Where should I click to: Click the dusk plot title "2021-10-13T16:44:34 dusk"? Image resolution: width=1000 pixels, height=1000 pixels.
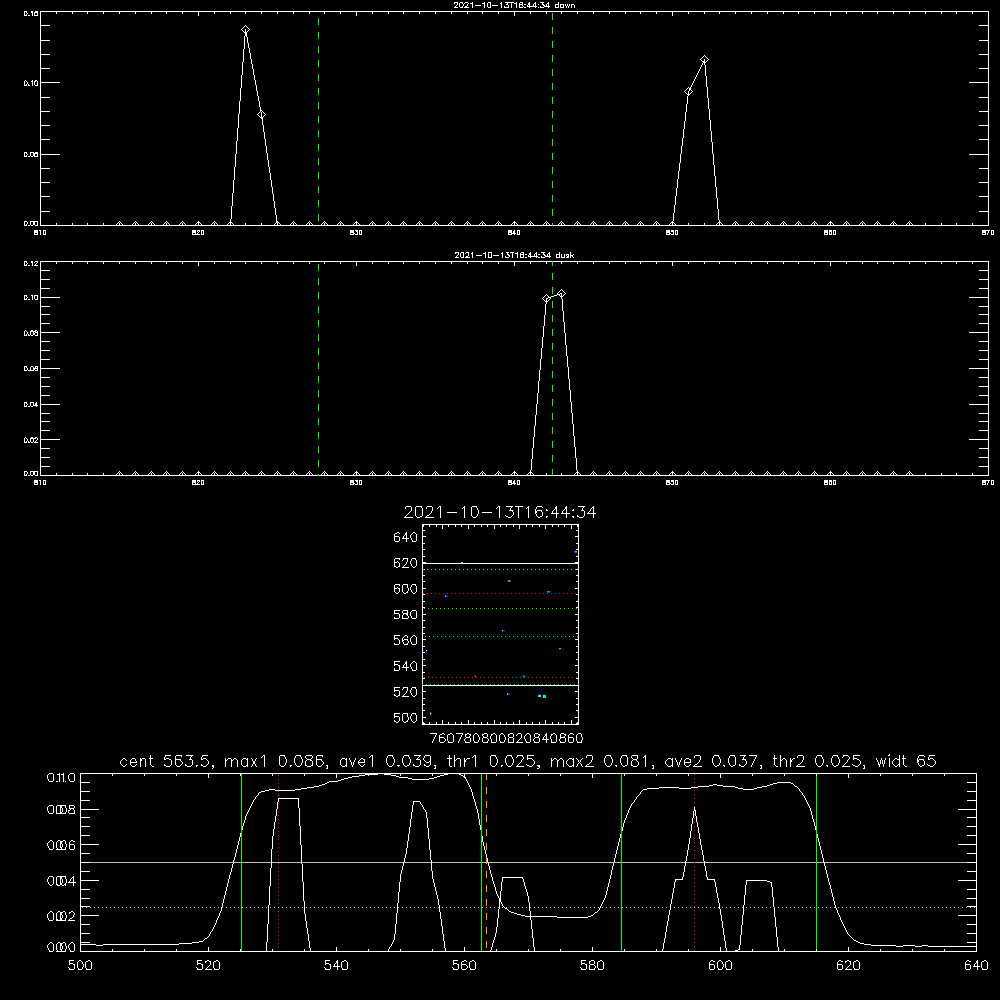click(x=514, y=255)
